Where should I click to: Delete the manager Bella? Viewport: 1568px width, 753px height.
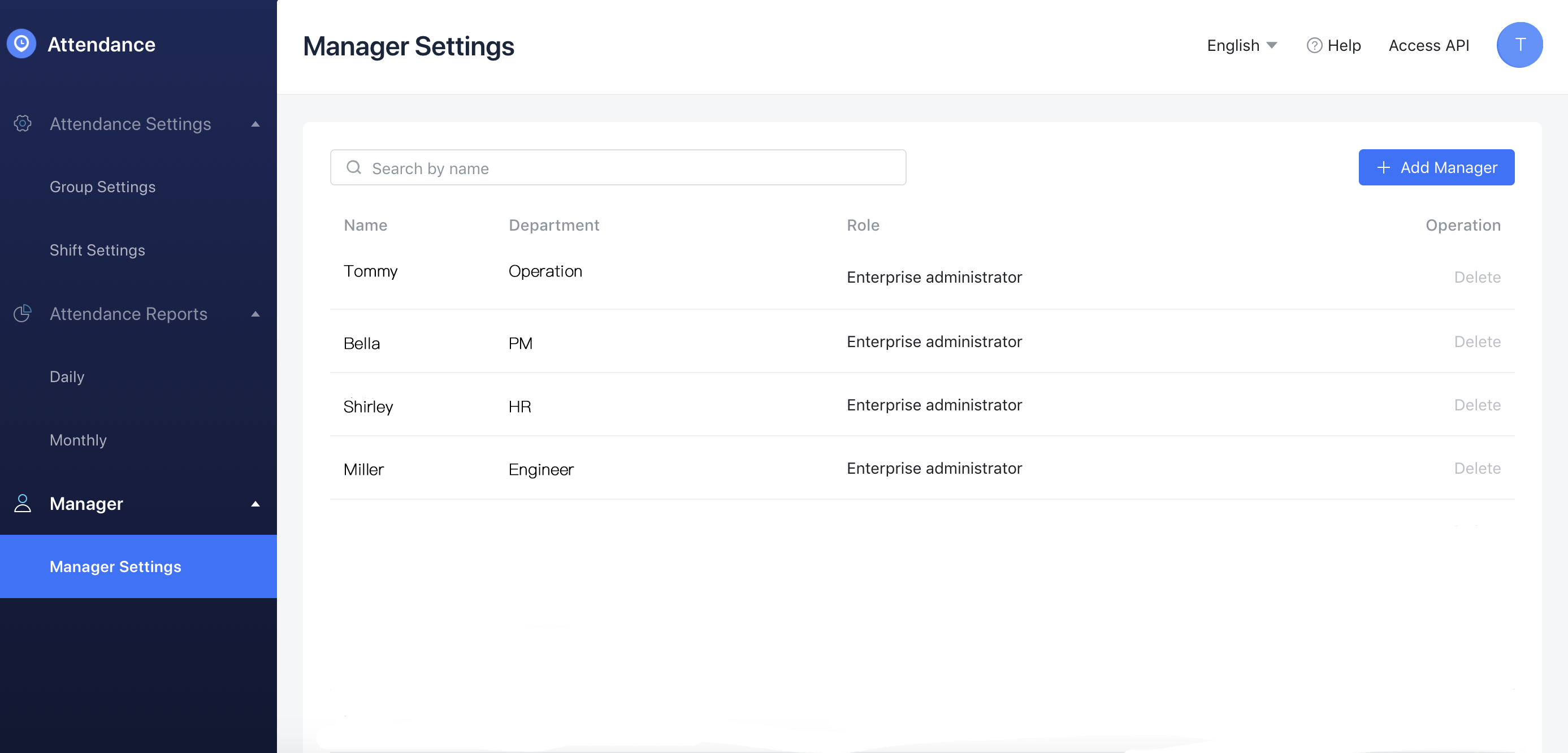coord(1478,342)
